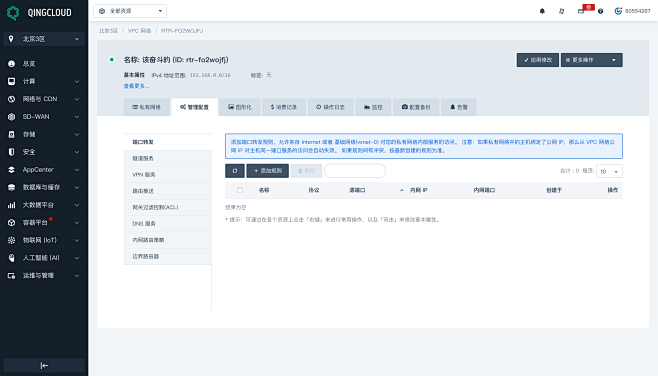Click the 名称 column header

[x=264, y=190]
